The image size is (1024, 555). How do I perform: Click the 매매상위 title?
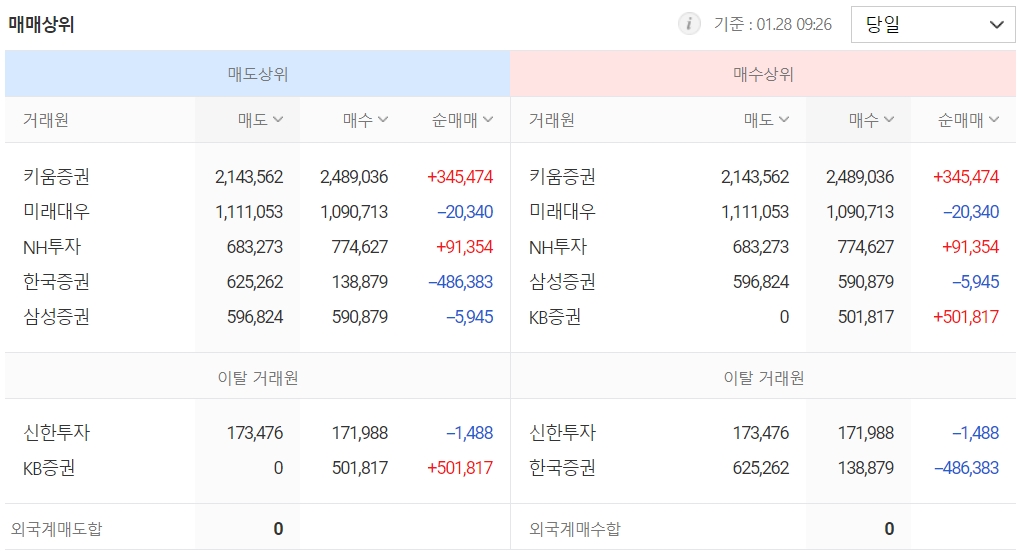pyautogui.click(x=41, y=25)
